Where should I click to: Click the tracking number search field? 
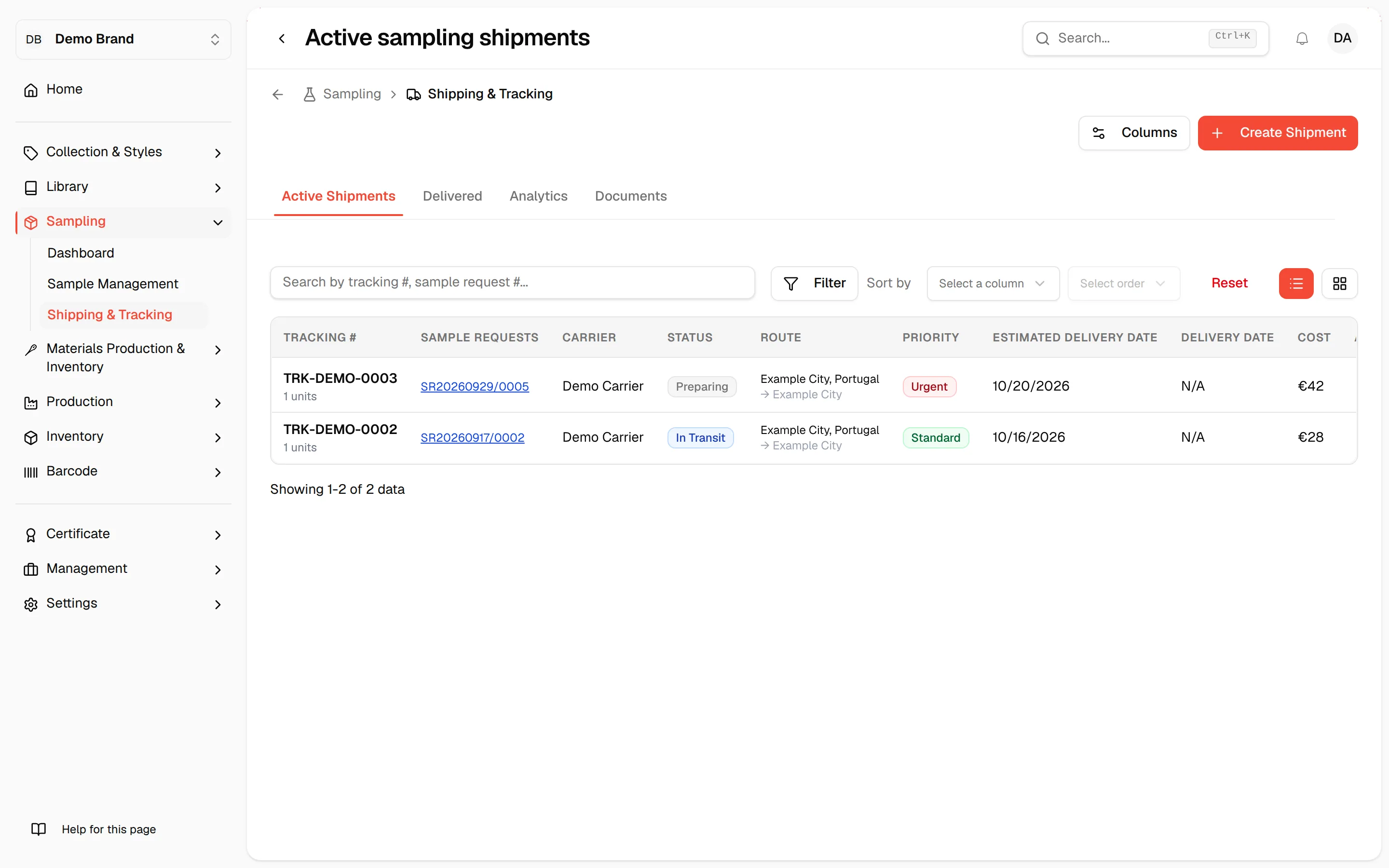[513, 283]
